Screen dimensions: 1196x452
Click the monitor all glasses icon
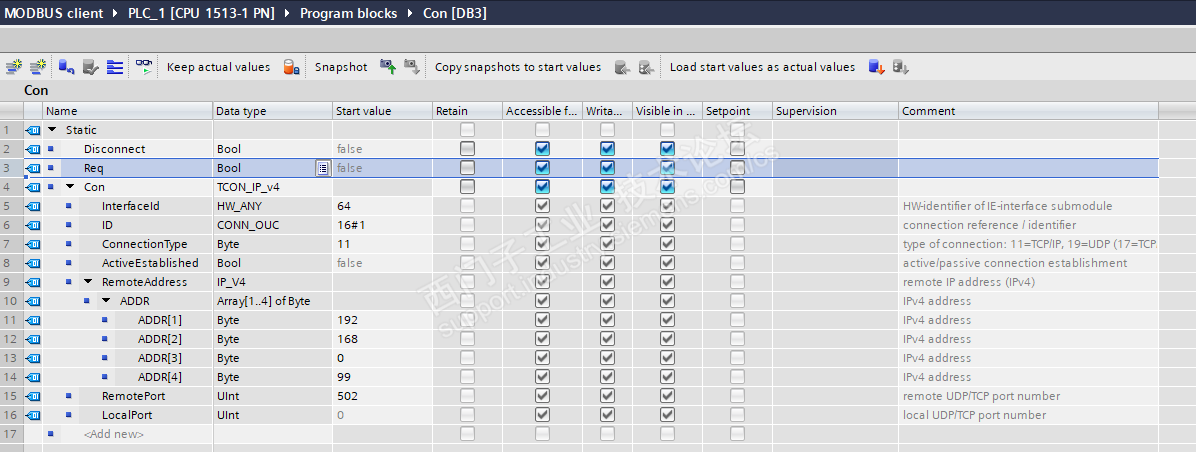click(x=144, y=67)
